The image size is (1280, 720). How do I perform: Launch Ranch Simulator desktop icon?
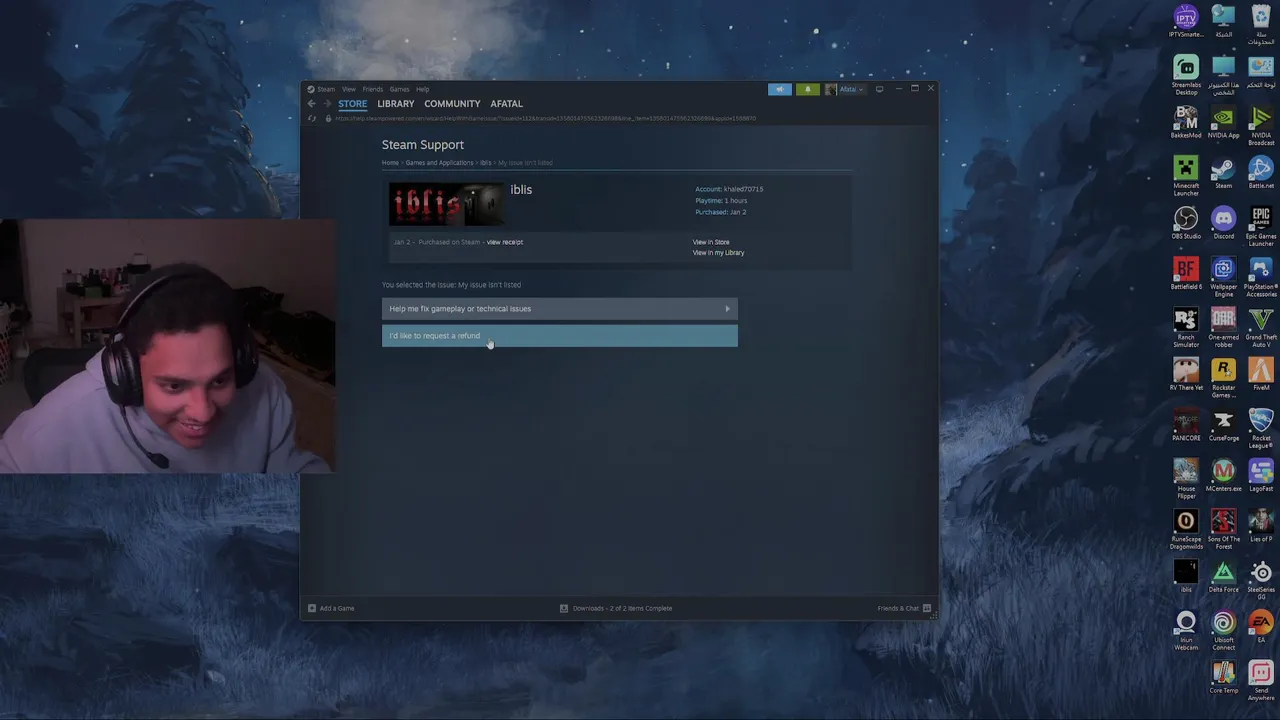pyautogui.click(x=1186, y=328)
